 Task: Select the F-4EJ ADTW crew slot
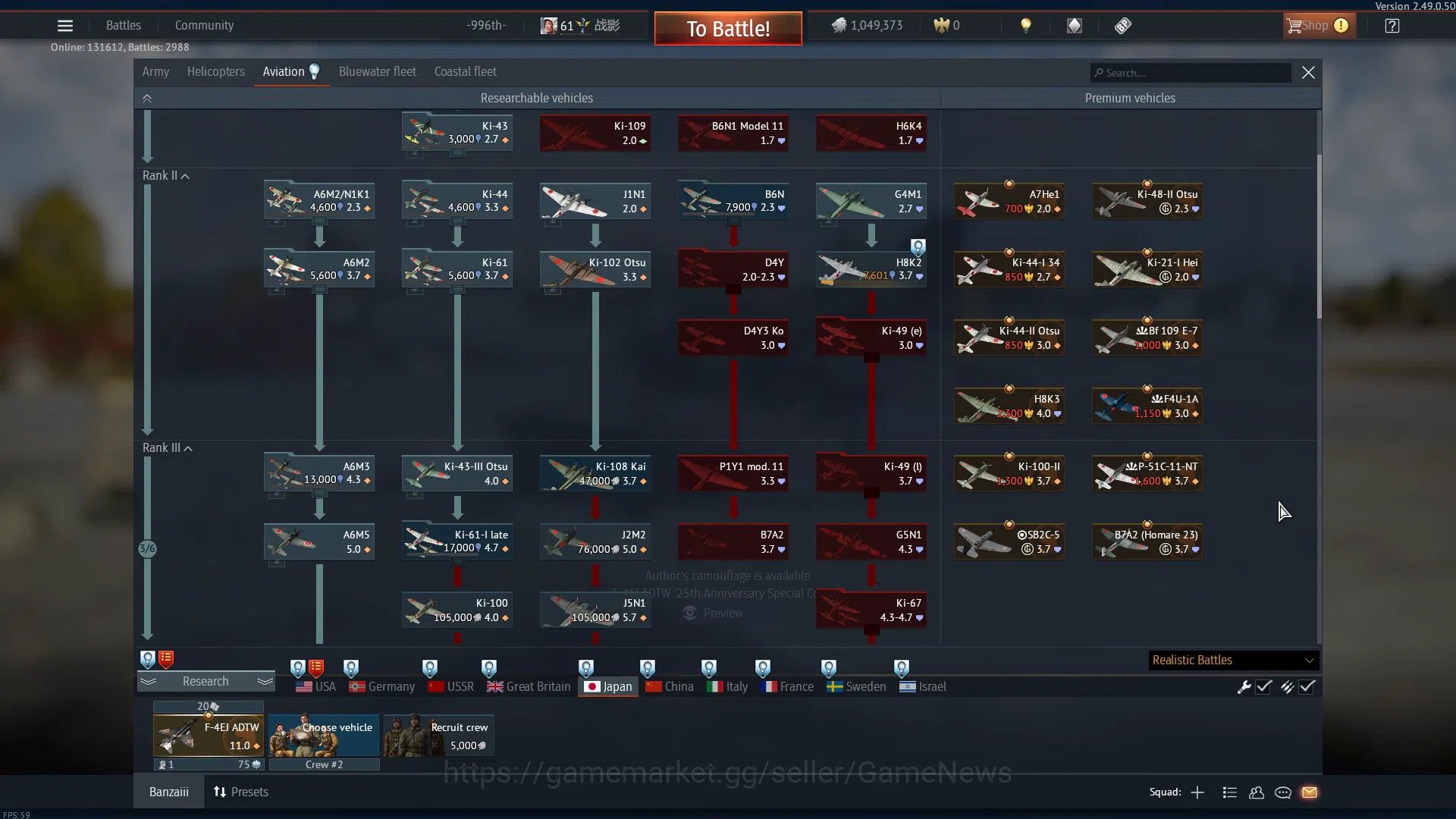[x=209, y=736]
